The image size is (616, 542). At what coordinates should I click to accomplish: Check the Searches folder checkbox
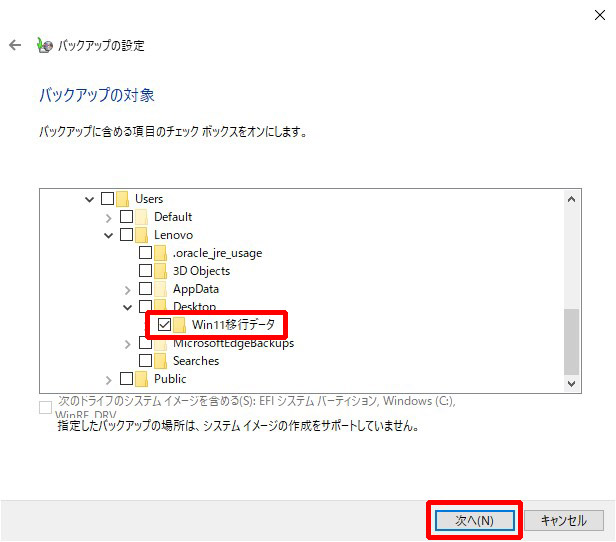tap(145, 361)
